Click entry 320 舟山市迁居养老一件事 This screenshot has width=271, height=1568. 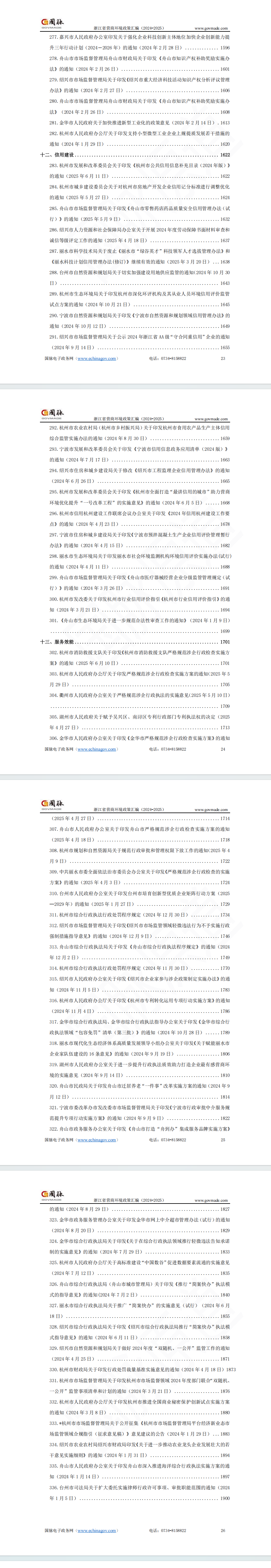(x=139, y=1091)
